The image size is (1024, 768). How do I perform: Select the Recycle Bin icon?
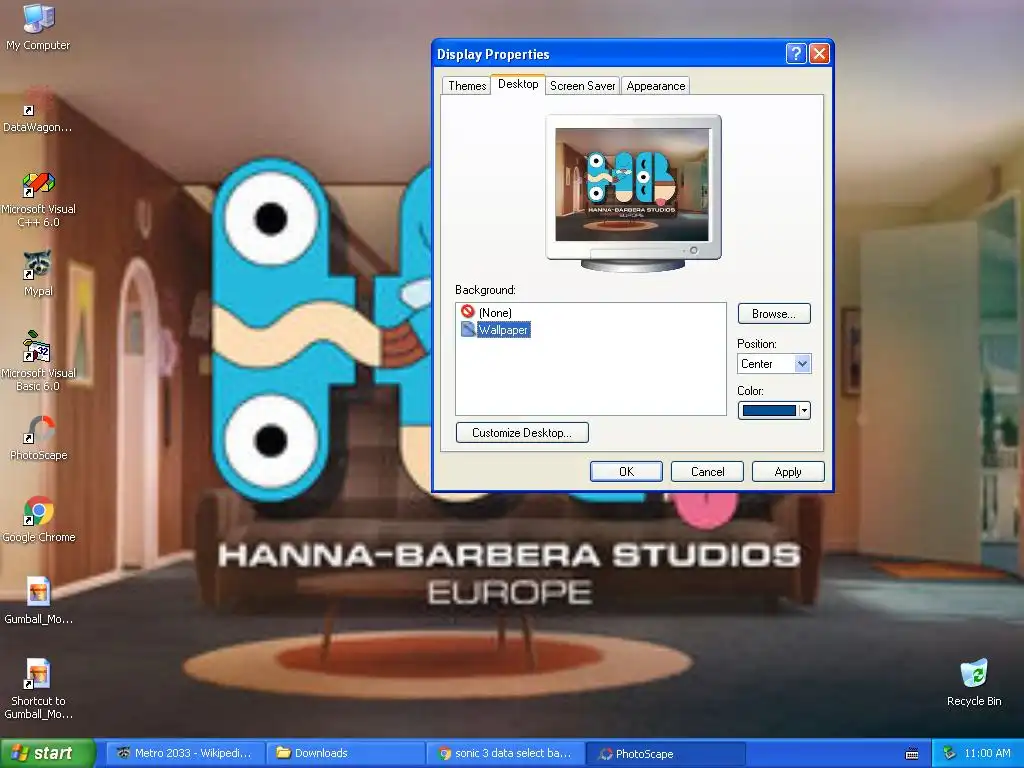pos(974,683)
